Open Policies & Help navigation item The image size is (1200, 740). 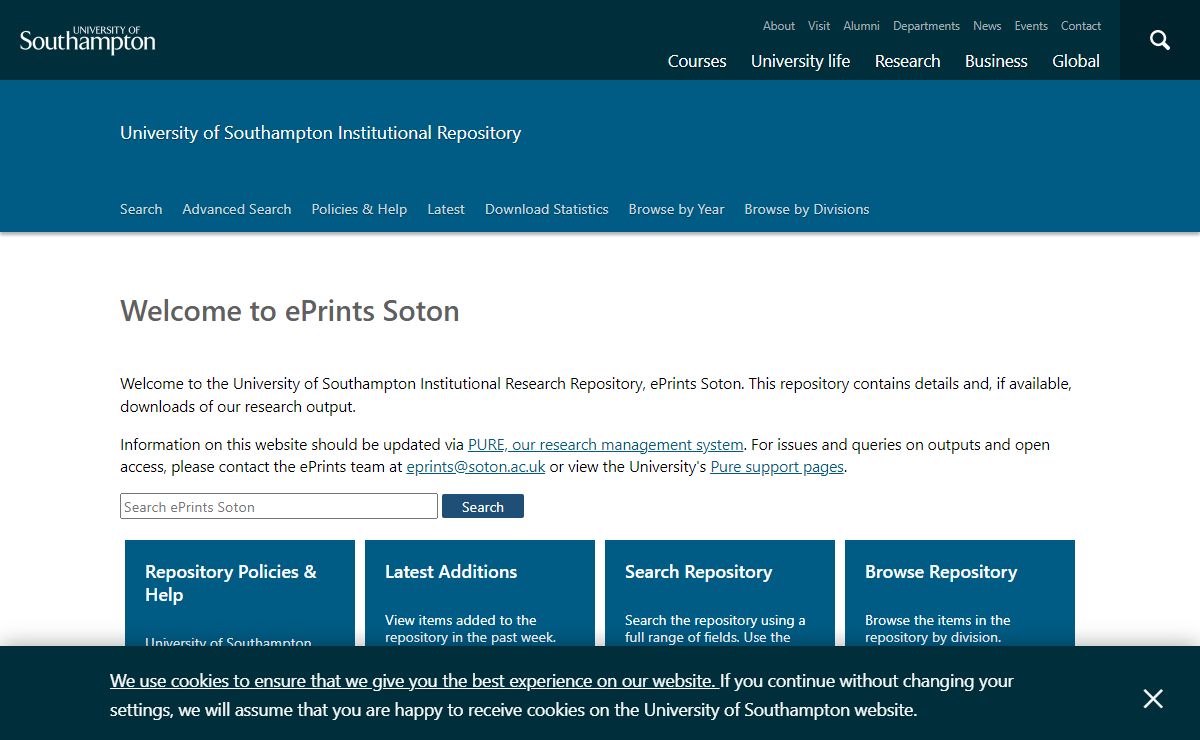pyautogui.click(x=359, y=209)
